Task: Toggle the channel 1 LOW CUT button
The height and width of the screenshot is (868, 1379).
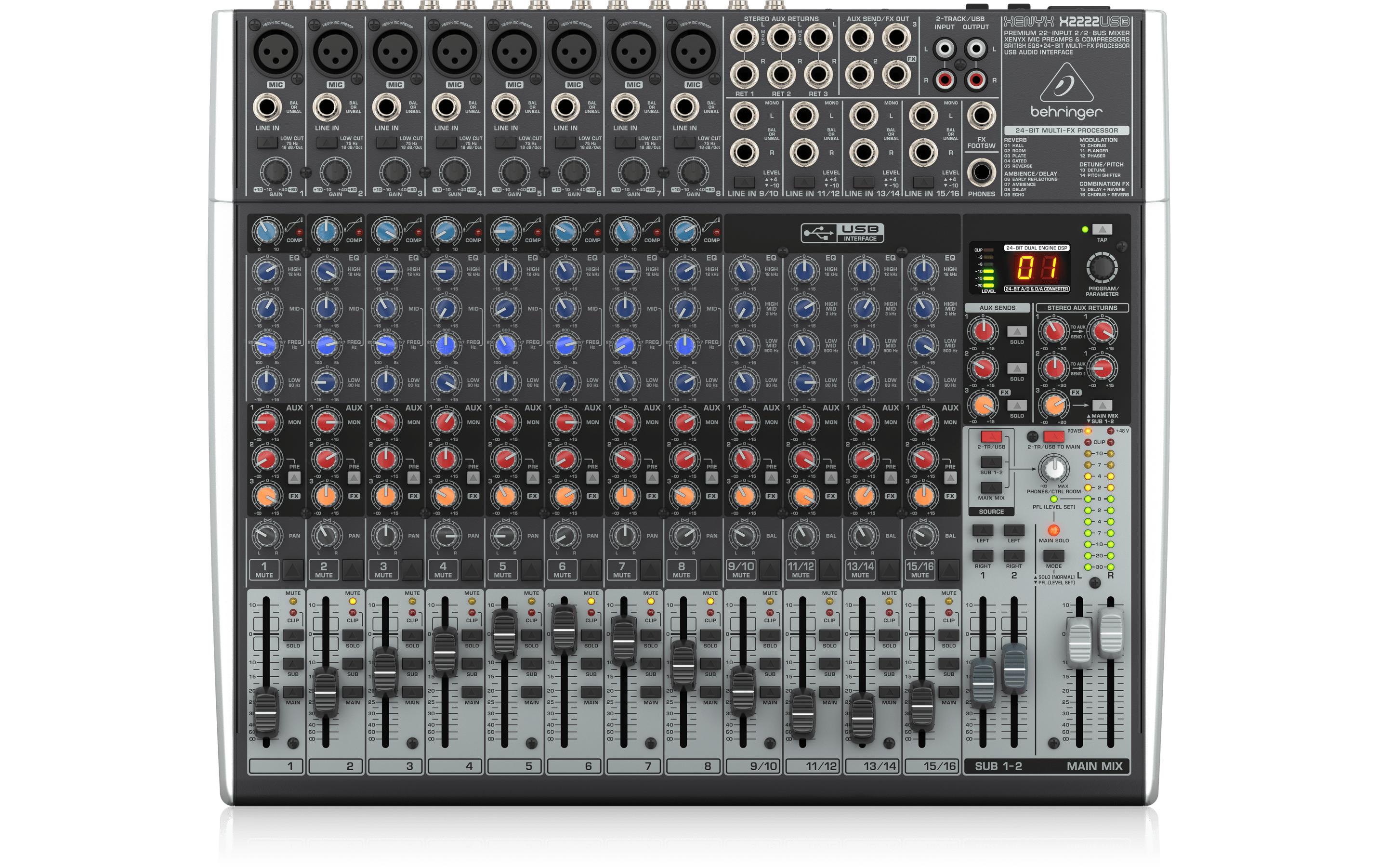Action: [267, 142]
